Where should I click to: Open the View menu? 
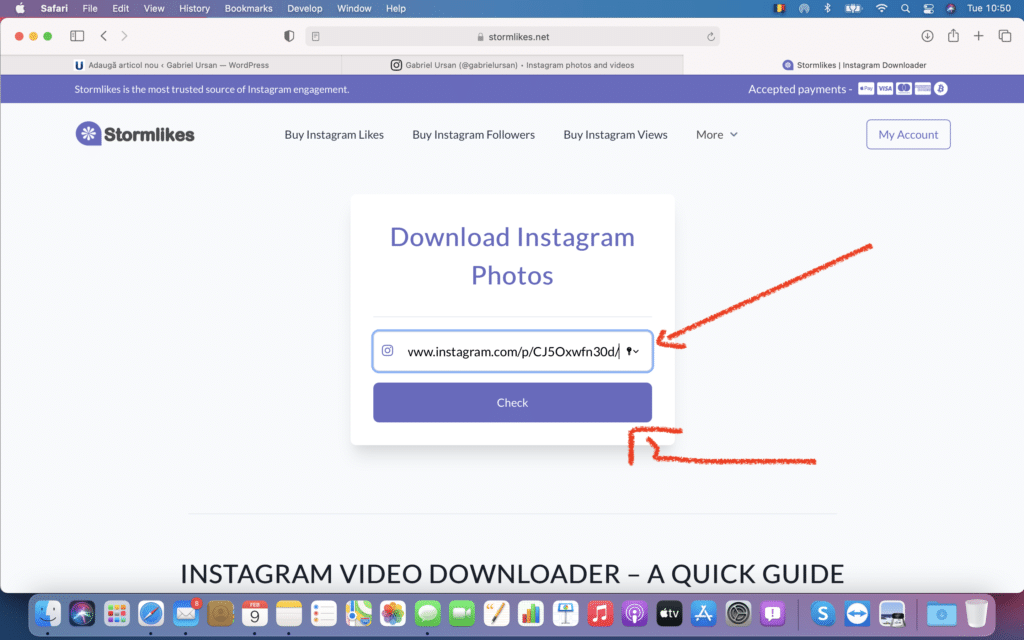click(x=154, y=8)
